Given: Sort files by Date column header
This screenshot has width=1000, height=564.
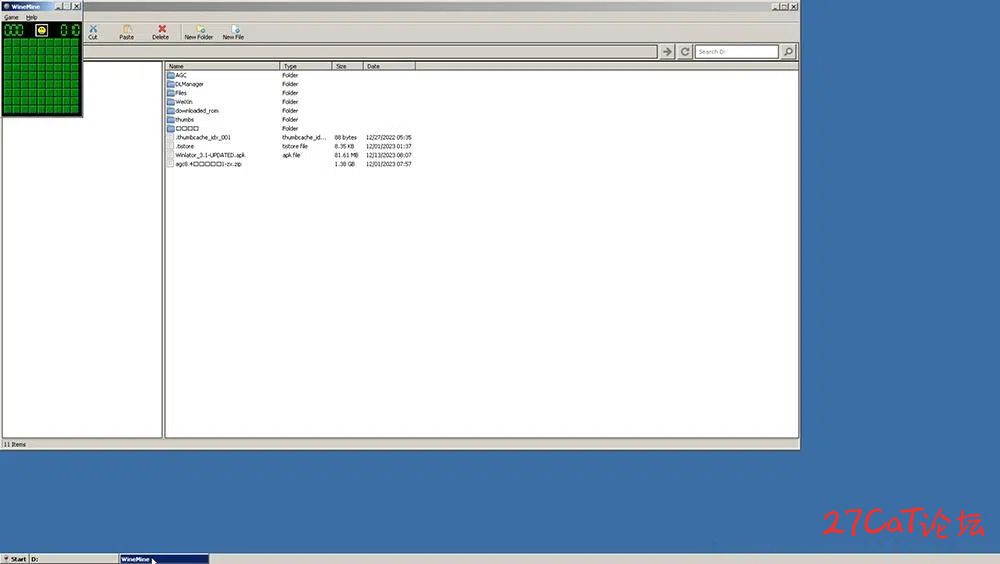Looking at the screenshot, I should click(x=389, y=66).
